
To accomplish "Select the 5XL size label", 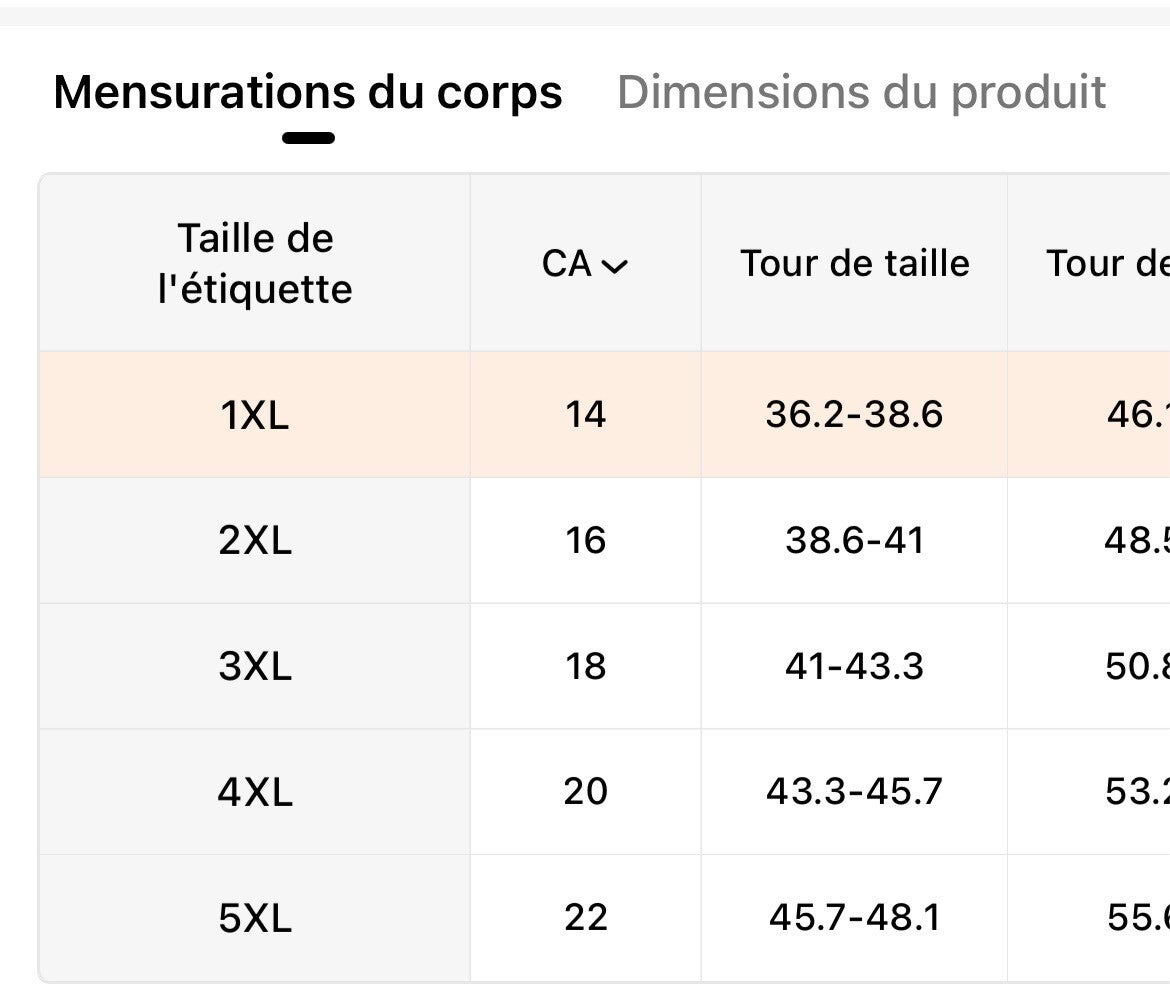I will [255, 918].
